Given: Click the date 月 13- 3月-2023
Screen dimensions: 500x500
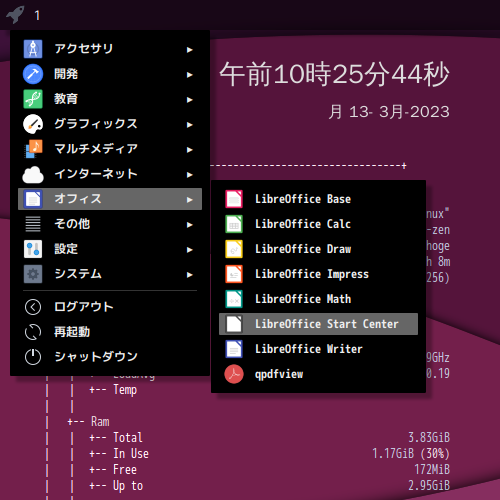Looking at the screenshot, I should click(389, 112).
